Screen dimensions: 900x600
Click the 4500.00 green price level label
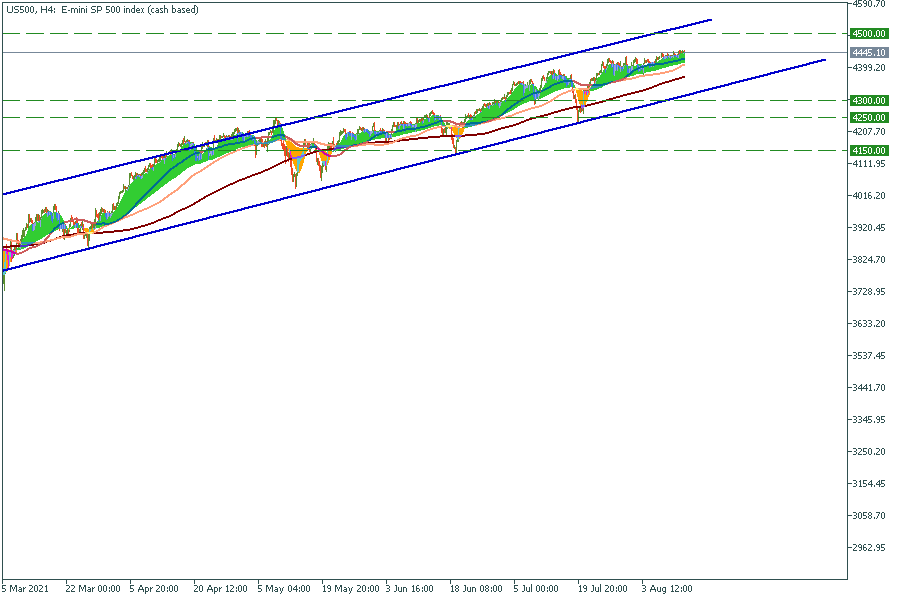click(868, 33)
